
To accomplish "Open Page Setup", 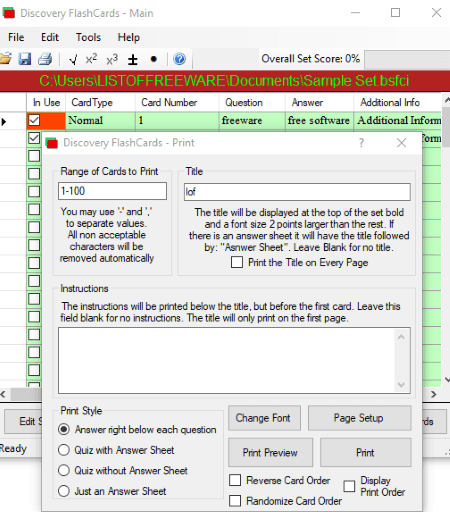I will pos(360,418).
